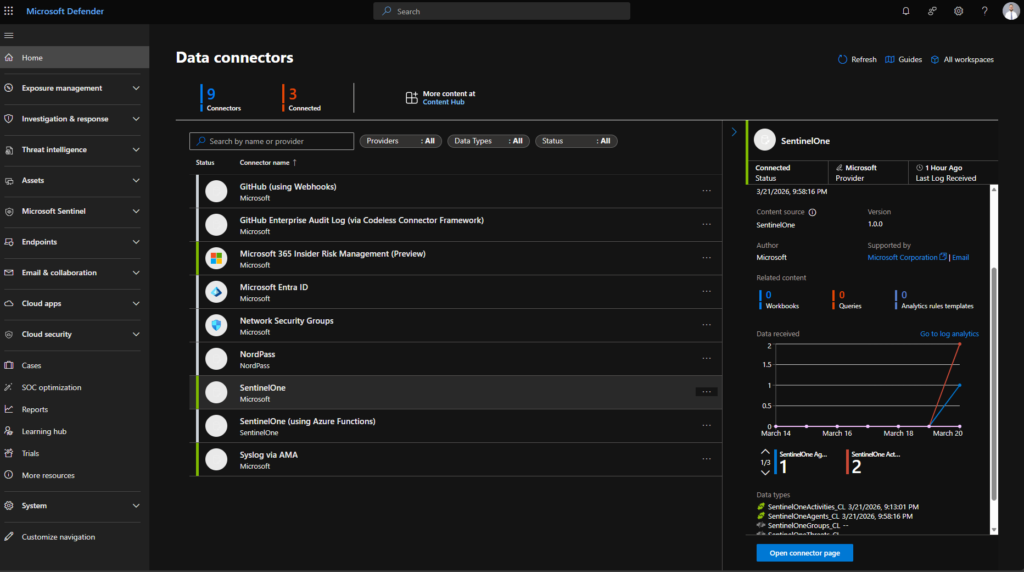The image size is (1024, 572).
Task: Click the Open connector page button
Action: tap(804, 553)
